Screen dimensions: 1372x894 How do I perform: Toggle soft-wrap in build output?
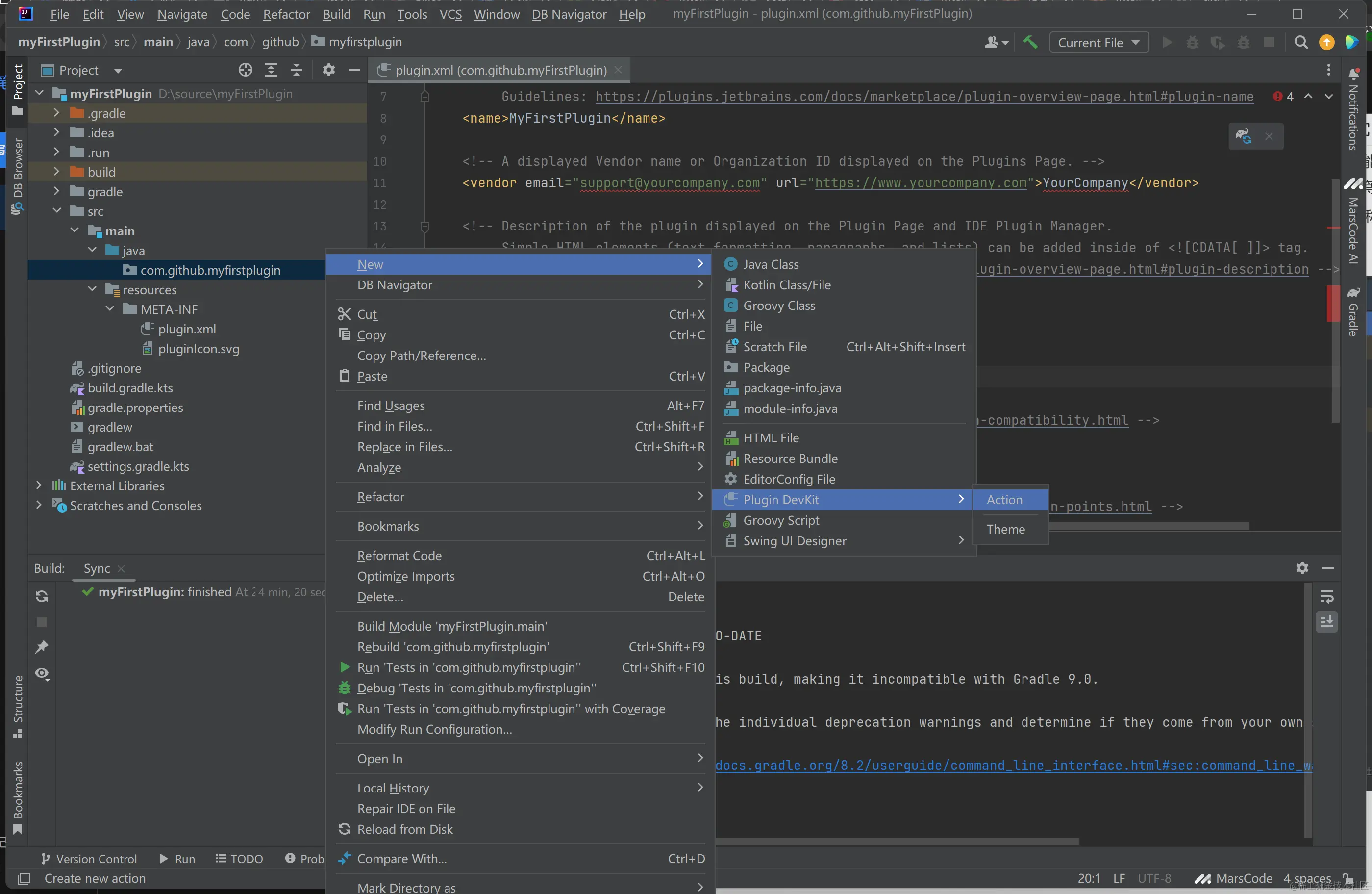tap(1326, 597)
